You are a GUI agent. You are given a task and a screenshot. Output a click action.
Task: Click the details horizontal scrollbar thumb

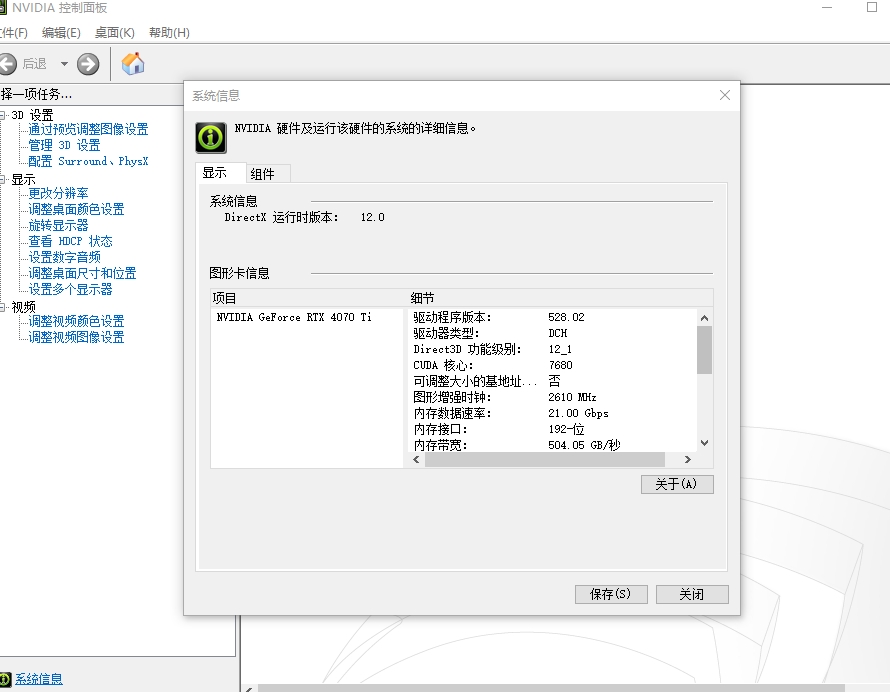545,459
